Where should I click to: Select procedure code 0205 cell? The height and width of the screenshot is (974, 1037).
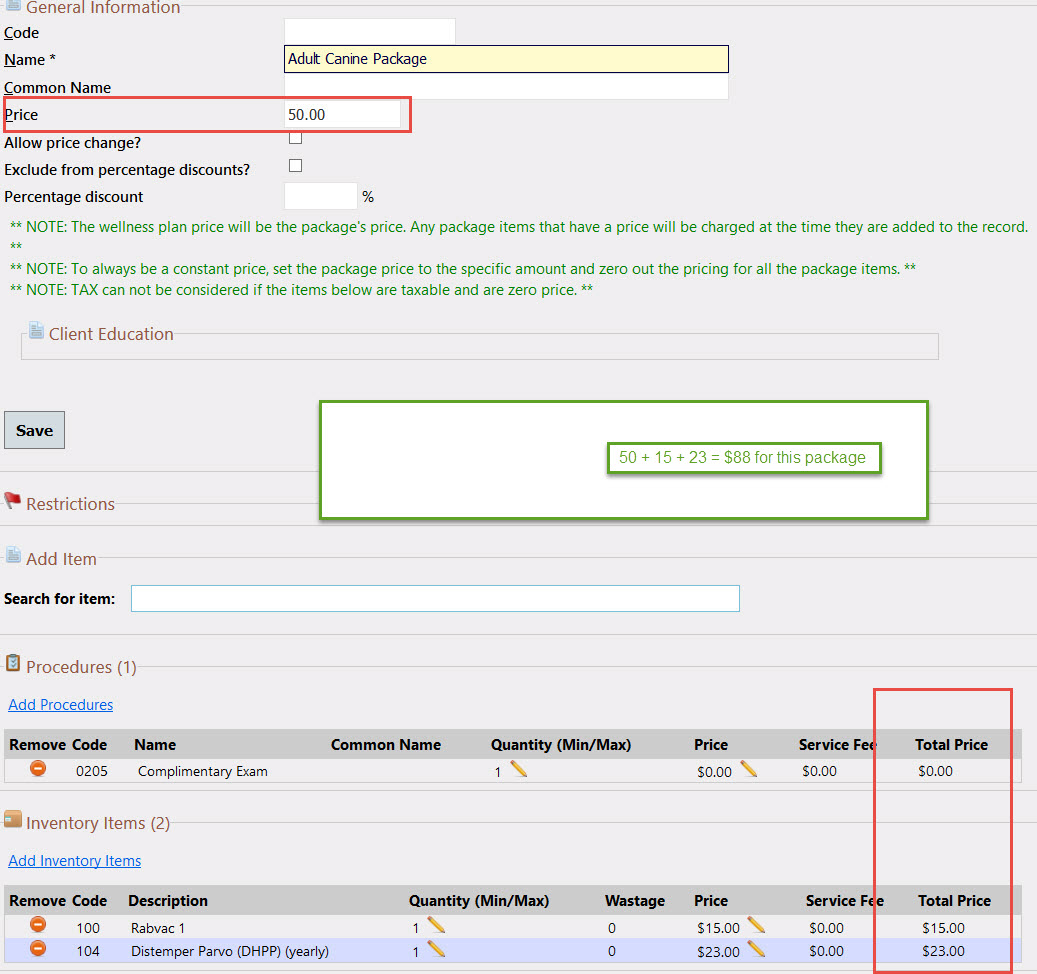91,771
